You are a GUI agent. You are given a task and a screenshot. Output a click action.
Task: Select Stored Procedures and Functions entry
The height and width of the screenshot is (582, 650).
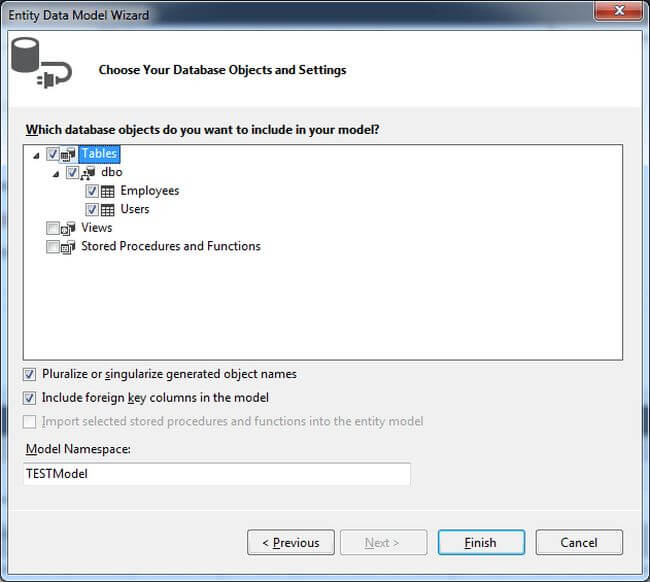pos(171,246)
